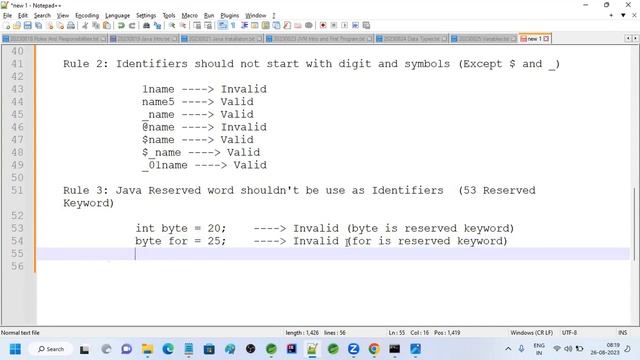
Task: Play back the recorded macro icon
Action: [x=344, y=25]
